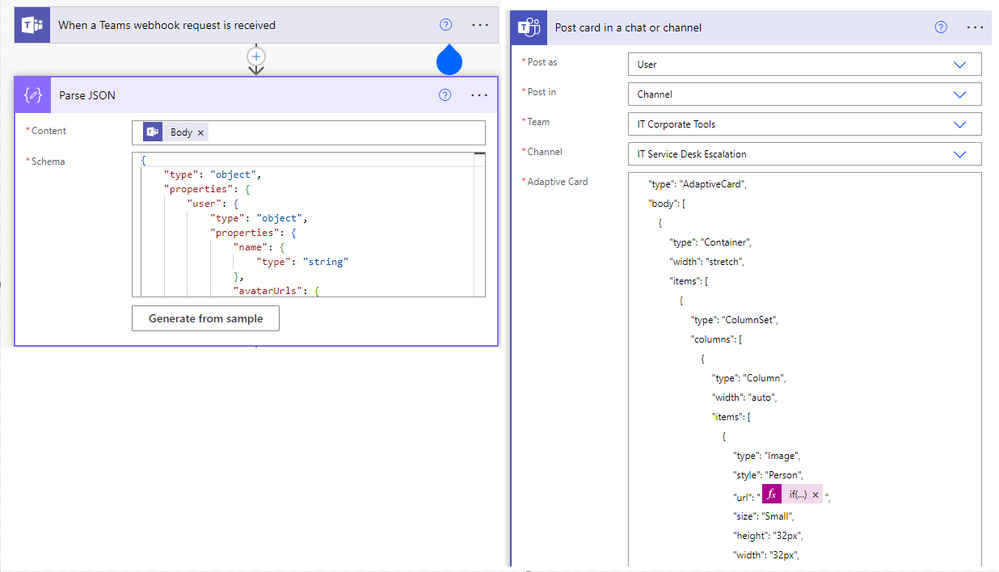Click inside the Content input field

point(308,132)
